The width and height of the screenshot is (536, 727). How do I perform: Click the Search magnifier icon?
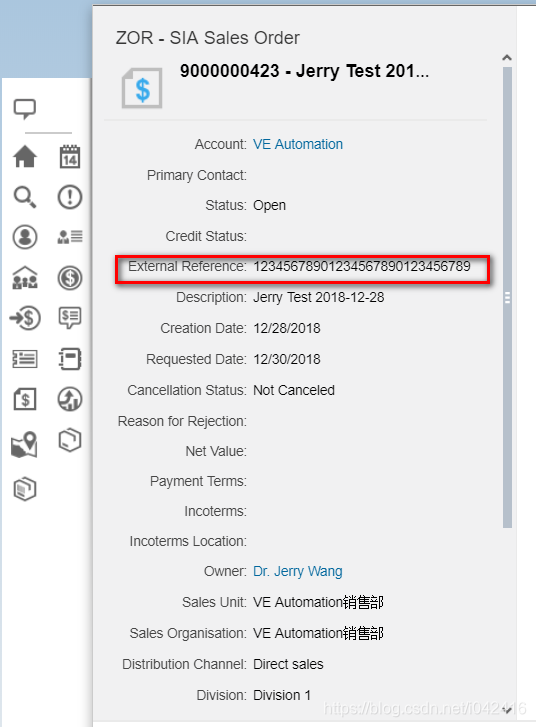click(x=25, y=197)
